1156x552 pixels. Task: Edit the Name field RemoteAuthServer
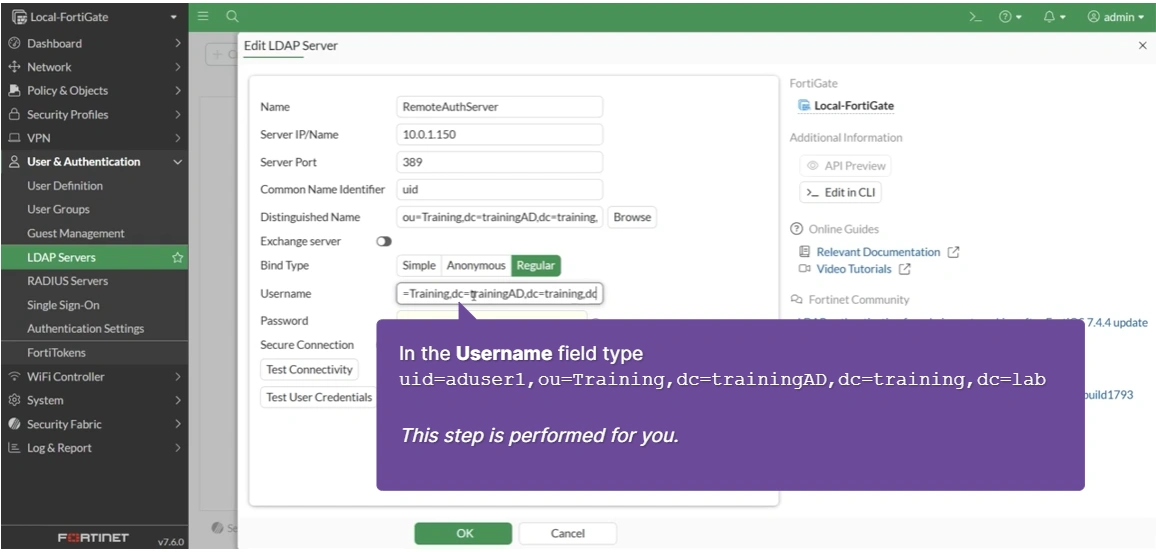499,107
